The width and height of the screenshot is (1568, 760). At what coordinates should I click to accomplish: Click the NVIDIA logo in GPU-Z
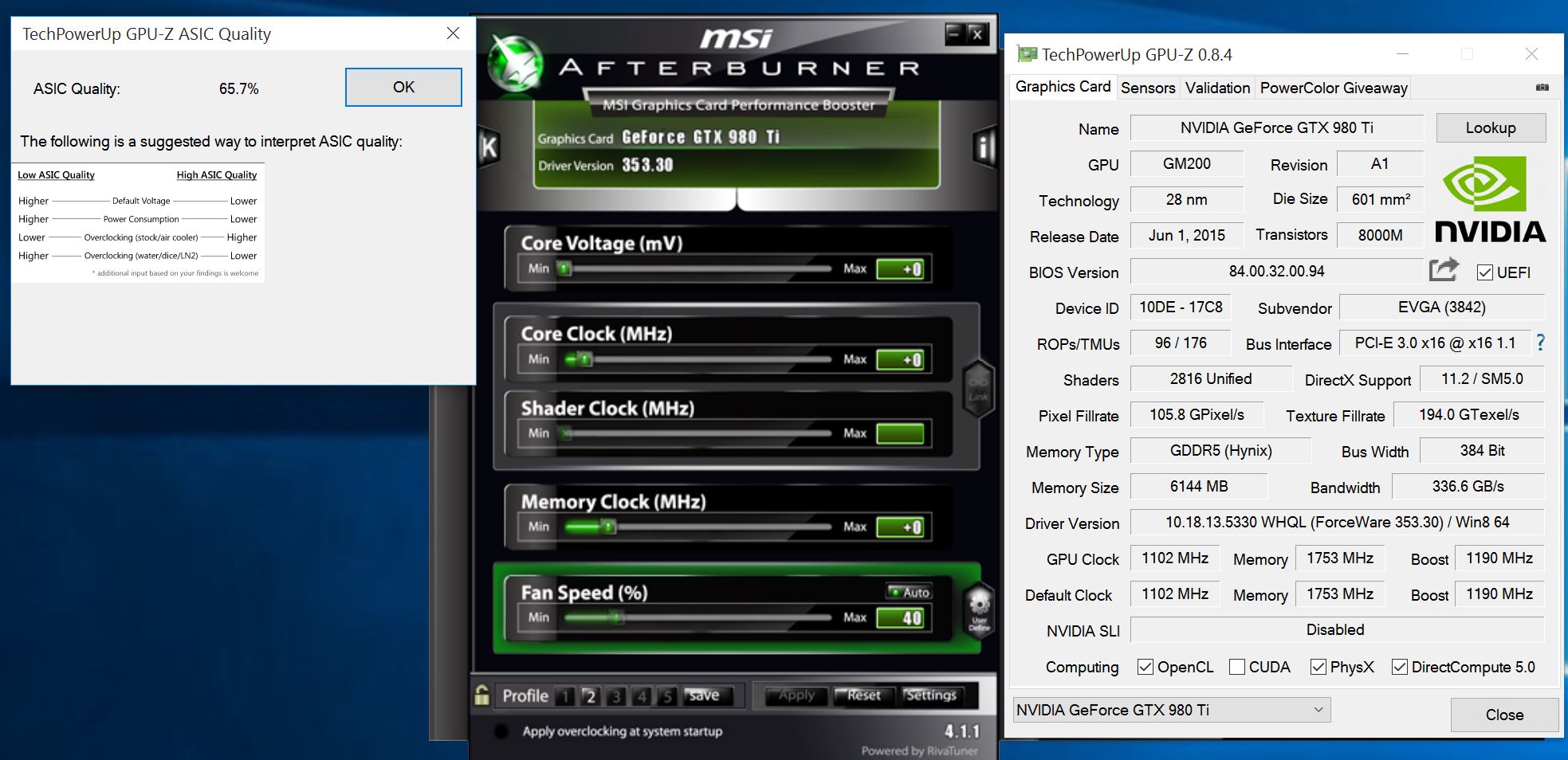pos(1490,199)
